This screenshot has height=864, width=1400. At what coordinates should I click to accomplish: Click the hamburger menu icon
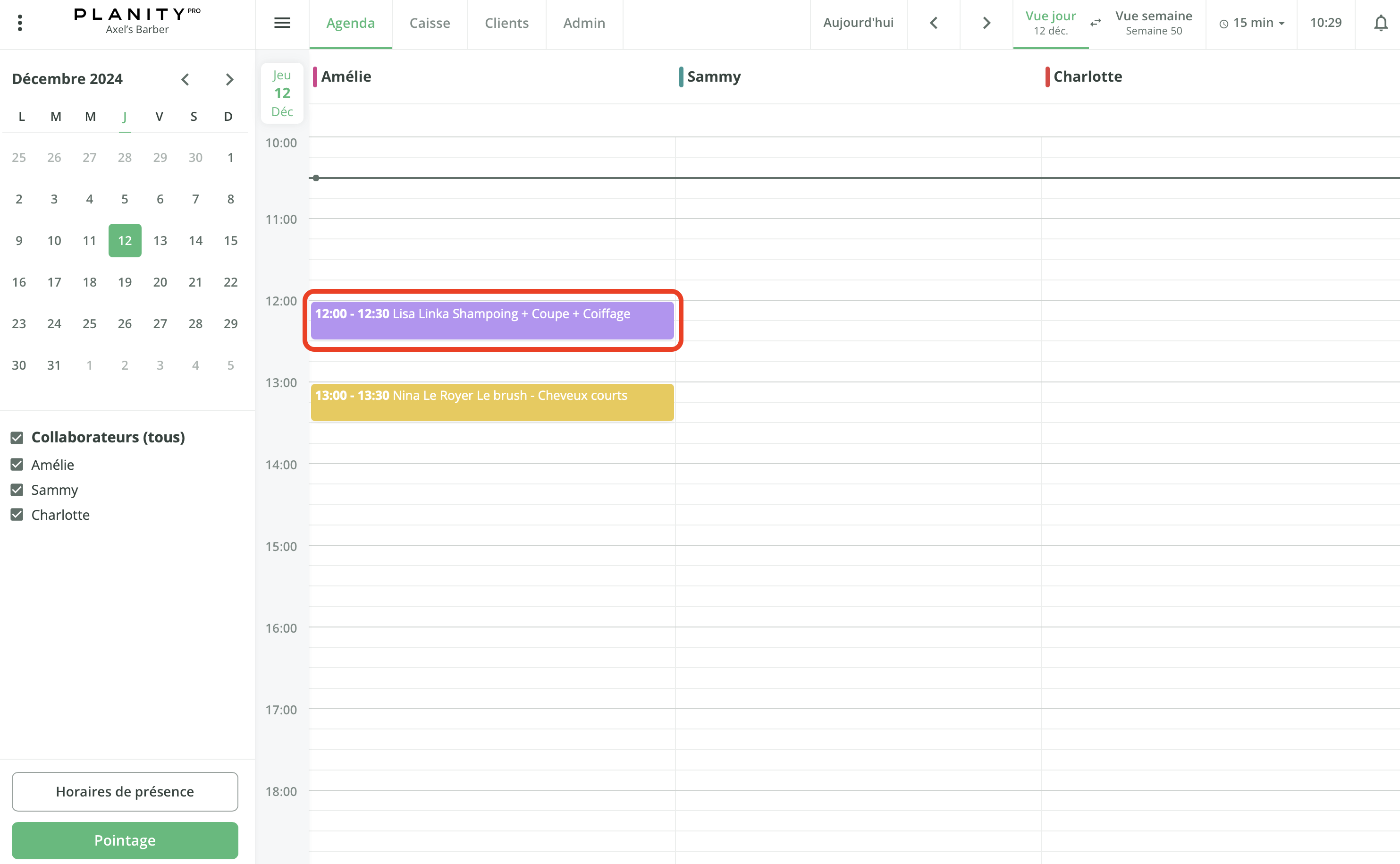point(282,23)
